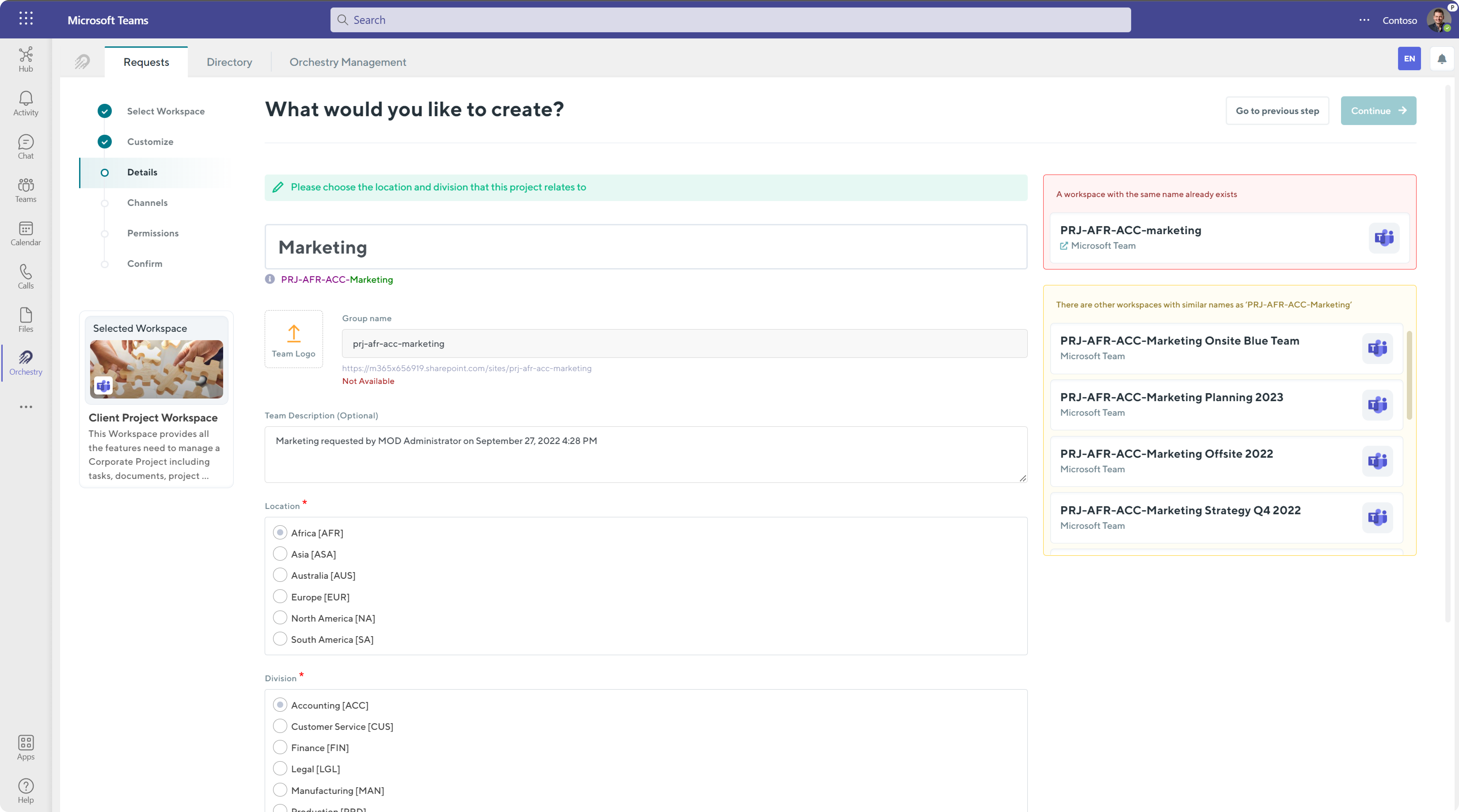This screenshot has width=1459, height=812.
Task: Open the top bar more options ellipsis
Action: pyautogui.click(x=1364, y=20)
